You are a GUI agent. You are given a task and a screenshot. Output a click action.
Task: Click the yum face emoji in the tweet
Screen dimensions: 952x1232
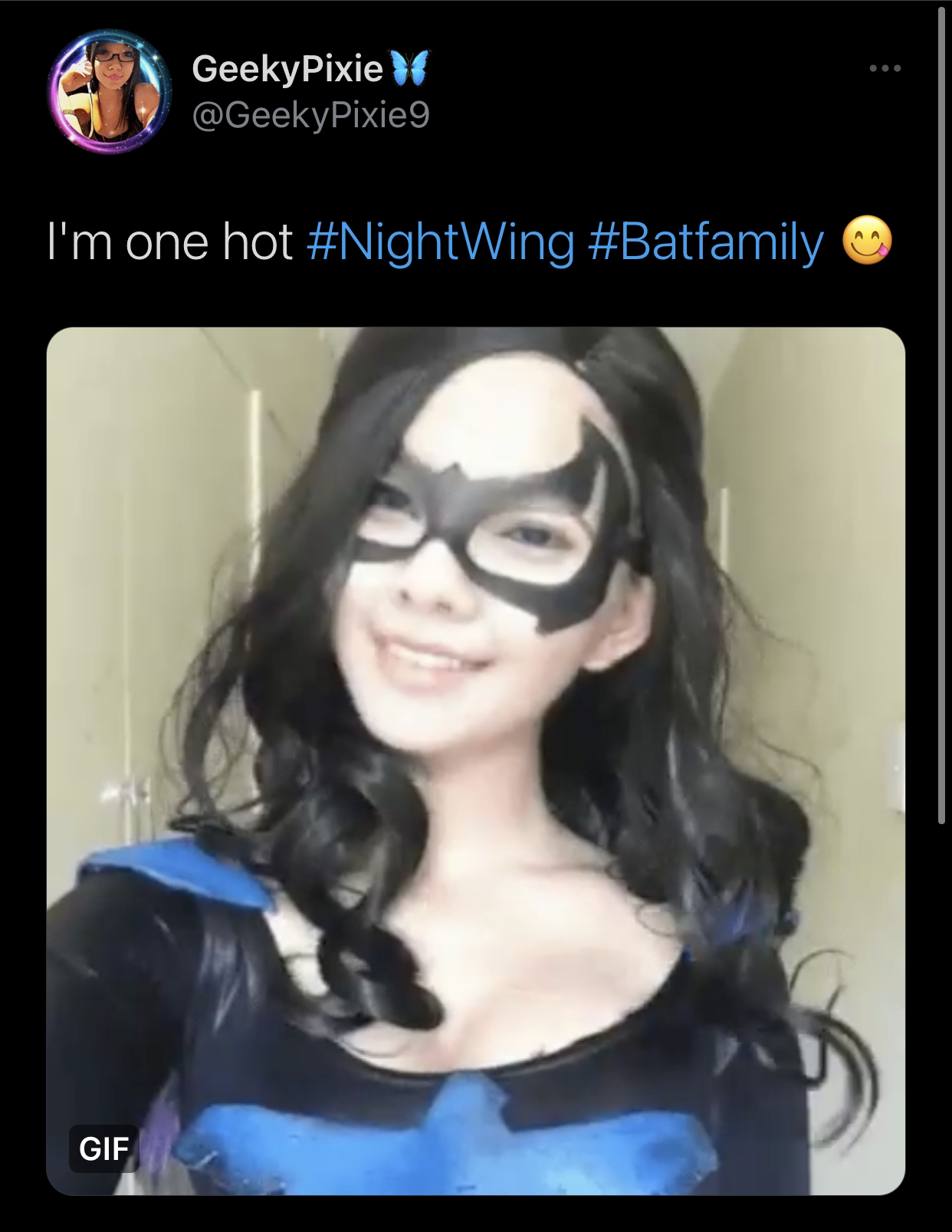pyautogui.click(x=867, y=241)
